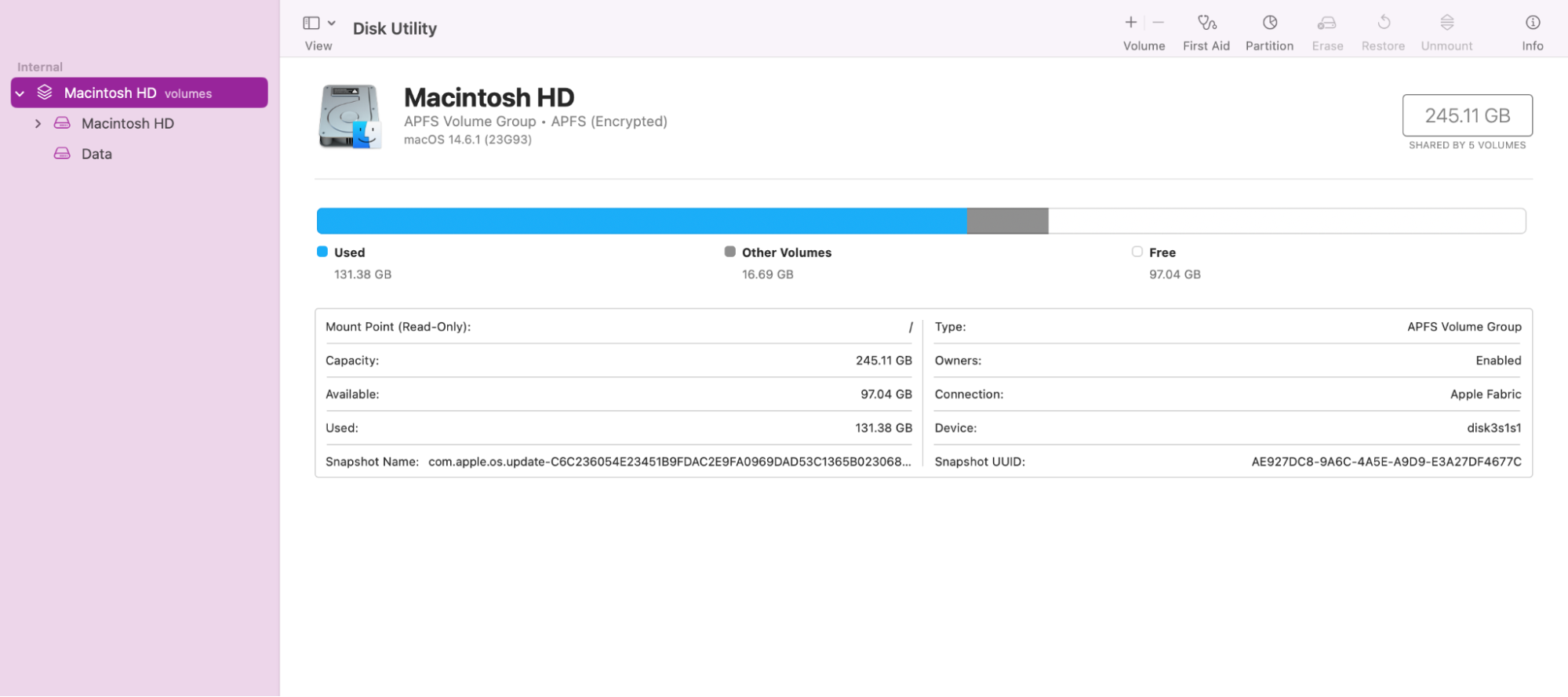Click the large Macintosh HD heading
This screenshot has height=697, width=1568.
point(489,97)
